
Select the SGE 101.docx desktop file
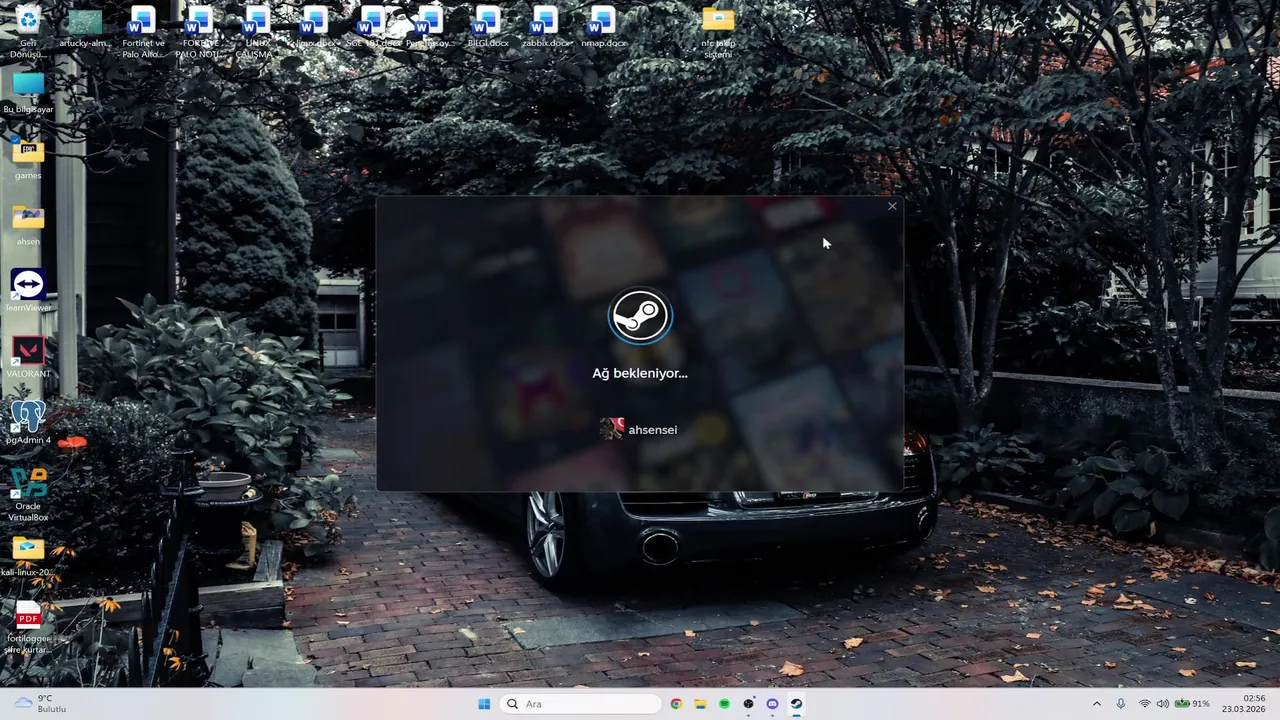coord(371,28)
